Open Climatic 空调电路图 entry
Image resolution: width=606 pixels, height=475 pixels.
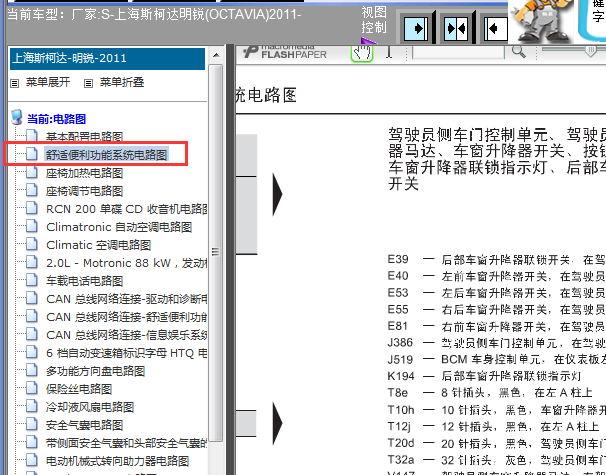99,245
